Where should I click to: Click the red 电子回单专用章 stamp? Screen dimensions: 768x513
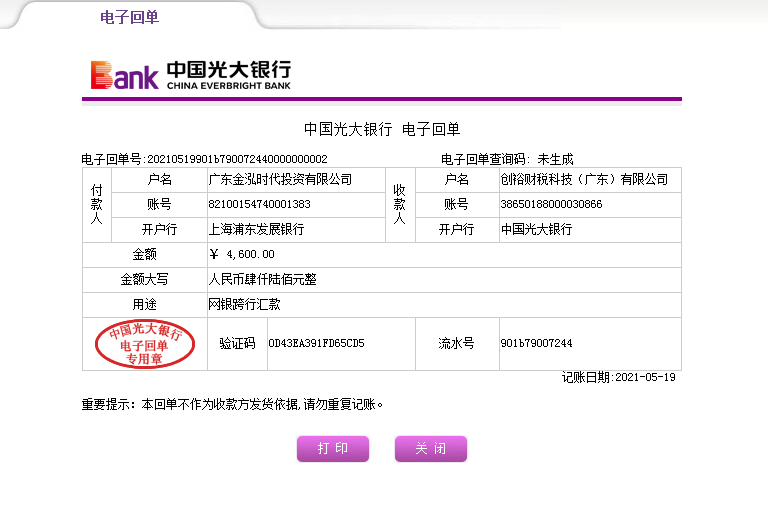point(145,344)
